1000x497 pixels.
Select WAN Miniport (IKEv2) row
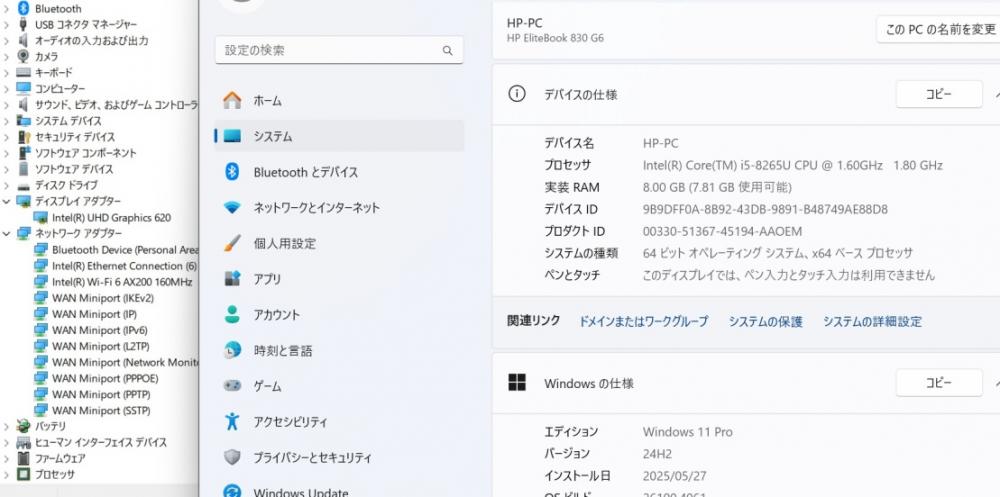tap(94, 297)
